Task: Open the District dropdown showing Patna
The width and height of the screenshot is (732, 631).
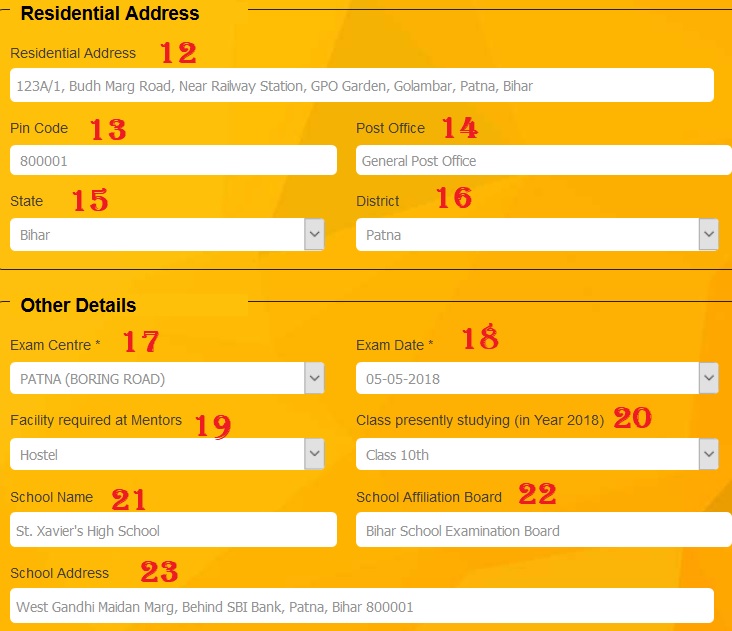Action: (x=526, y=235)
